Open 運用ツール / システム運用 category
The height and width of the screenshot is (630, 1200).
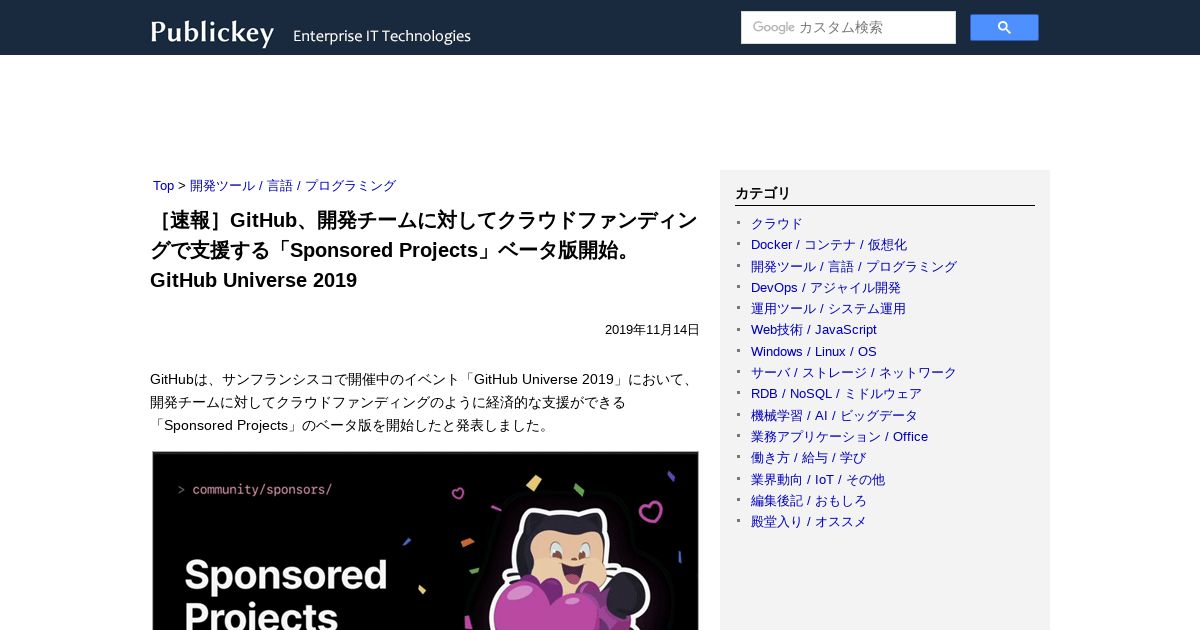coord(828,309)
